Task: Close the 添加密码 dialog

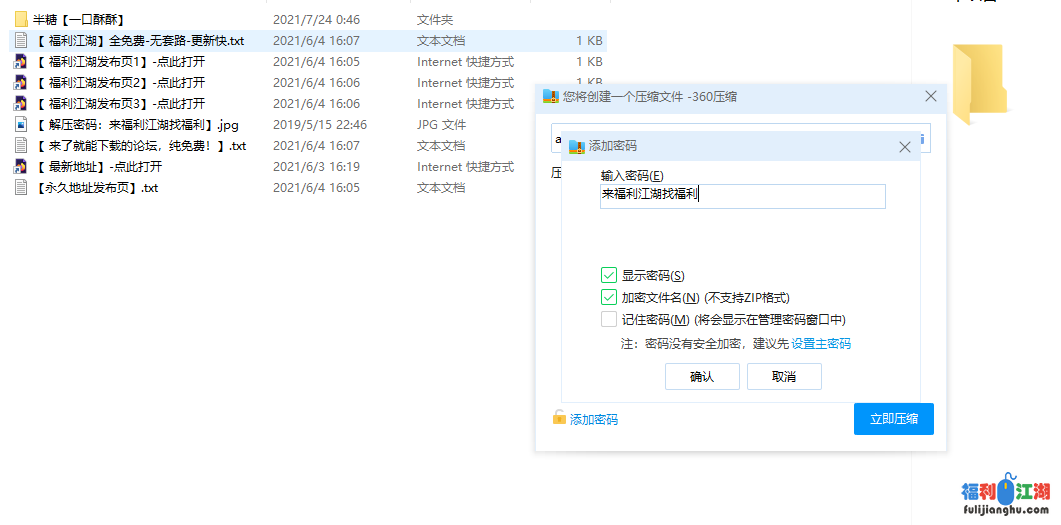Action: pos(905,146)
